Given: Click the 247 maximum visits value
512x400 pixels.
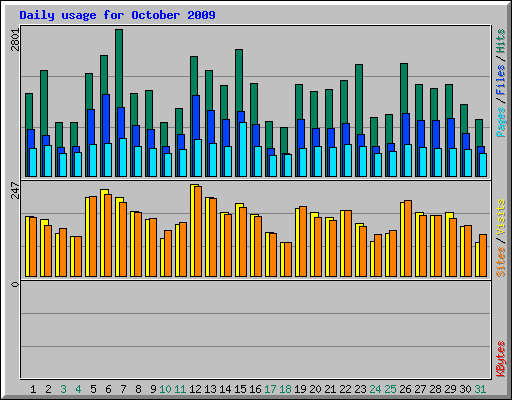Looking at the screenshot, I should (15, 190).
